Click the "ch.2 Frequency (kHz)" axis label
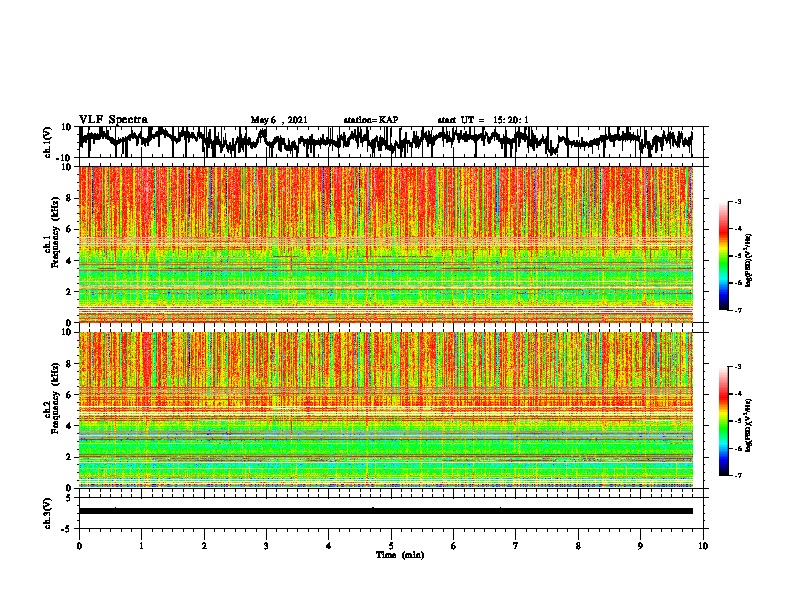 coord(51,399)
